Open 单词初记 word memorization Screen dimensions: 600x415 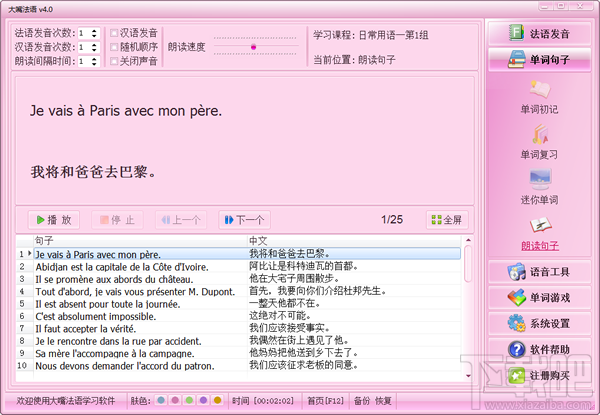pyautogui.click(x=539, y=97)
